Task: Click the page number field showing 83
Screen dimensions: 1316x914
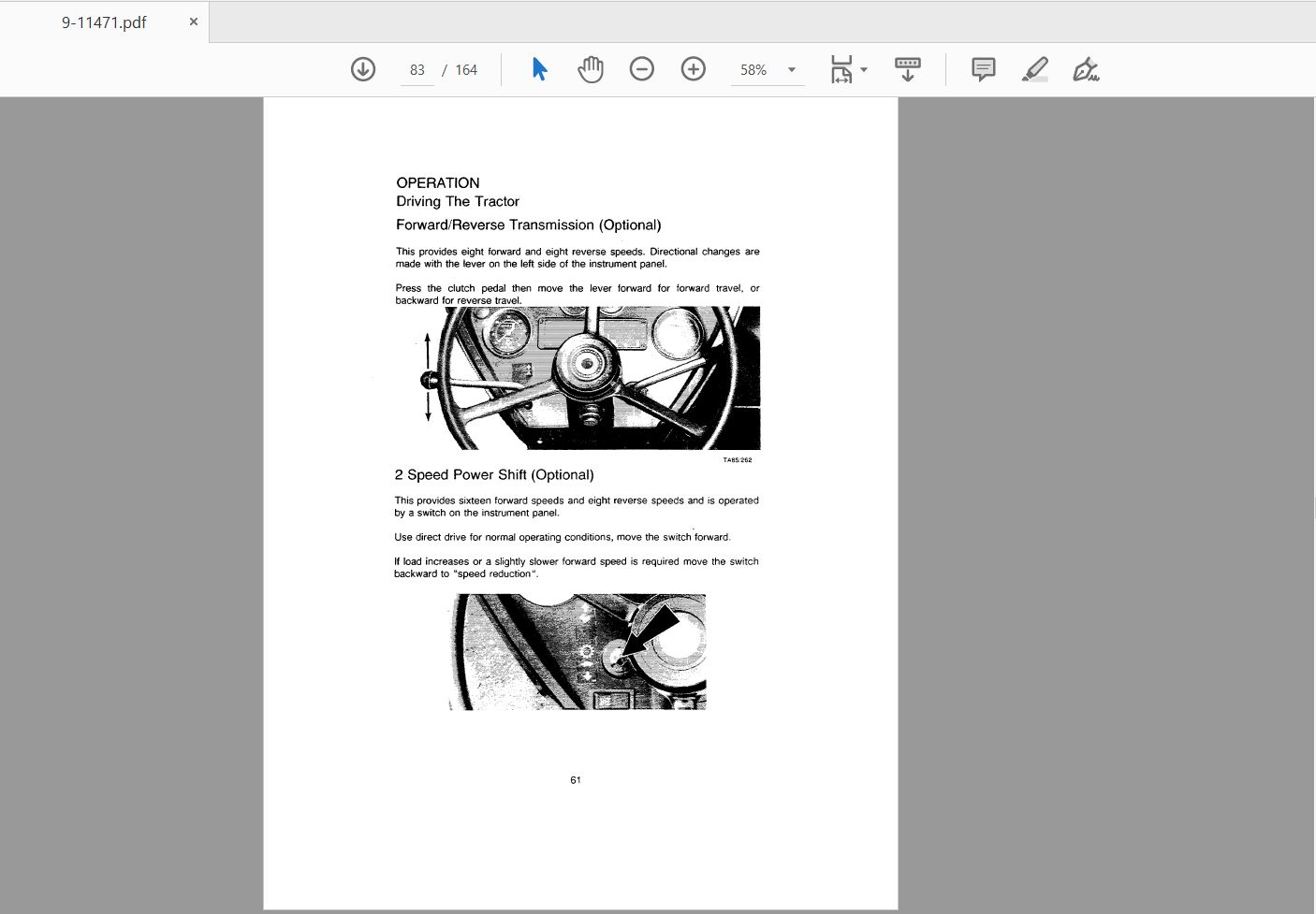Action: (417, 70)
